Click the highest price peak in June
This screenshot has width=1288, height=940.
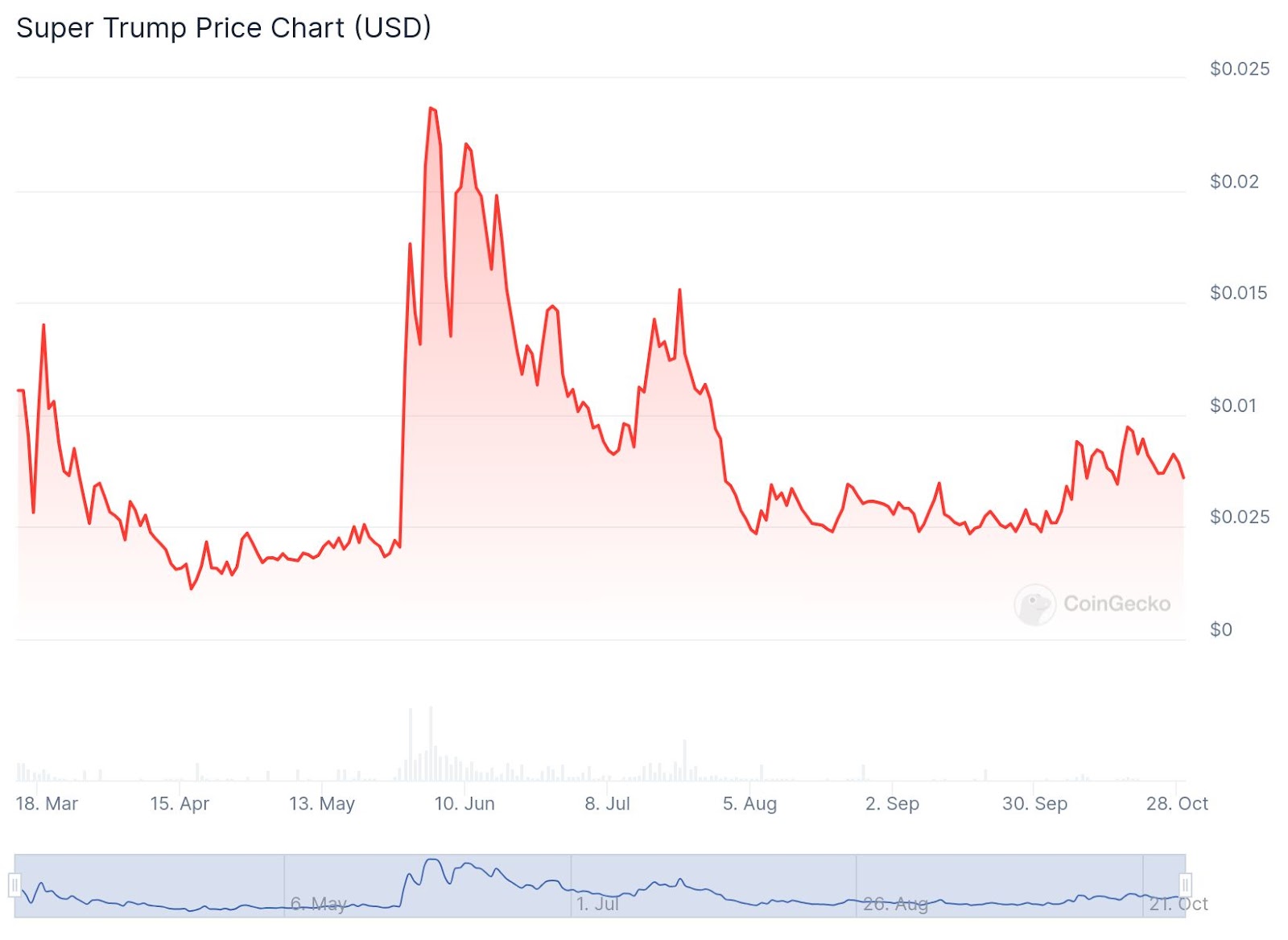(431, 108)
